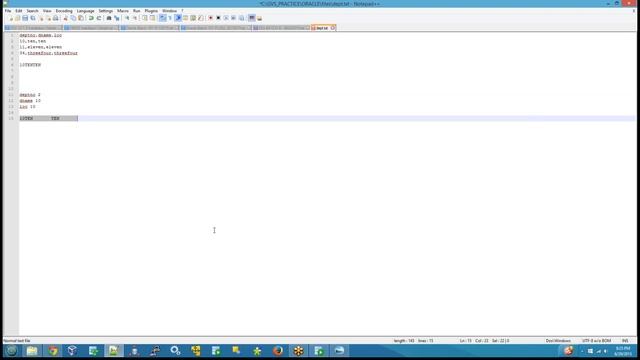Click 'length : 143' status entry
Image resolution: width=640 pixels, height=360 pixels.
click(404, 340)
